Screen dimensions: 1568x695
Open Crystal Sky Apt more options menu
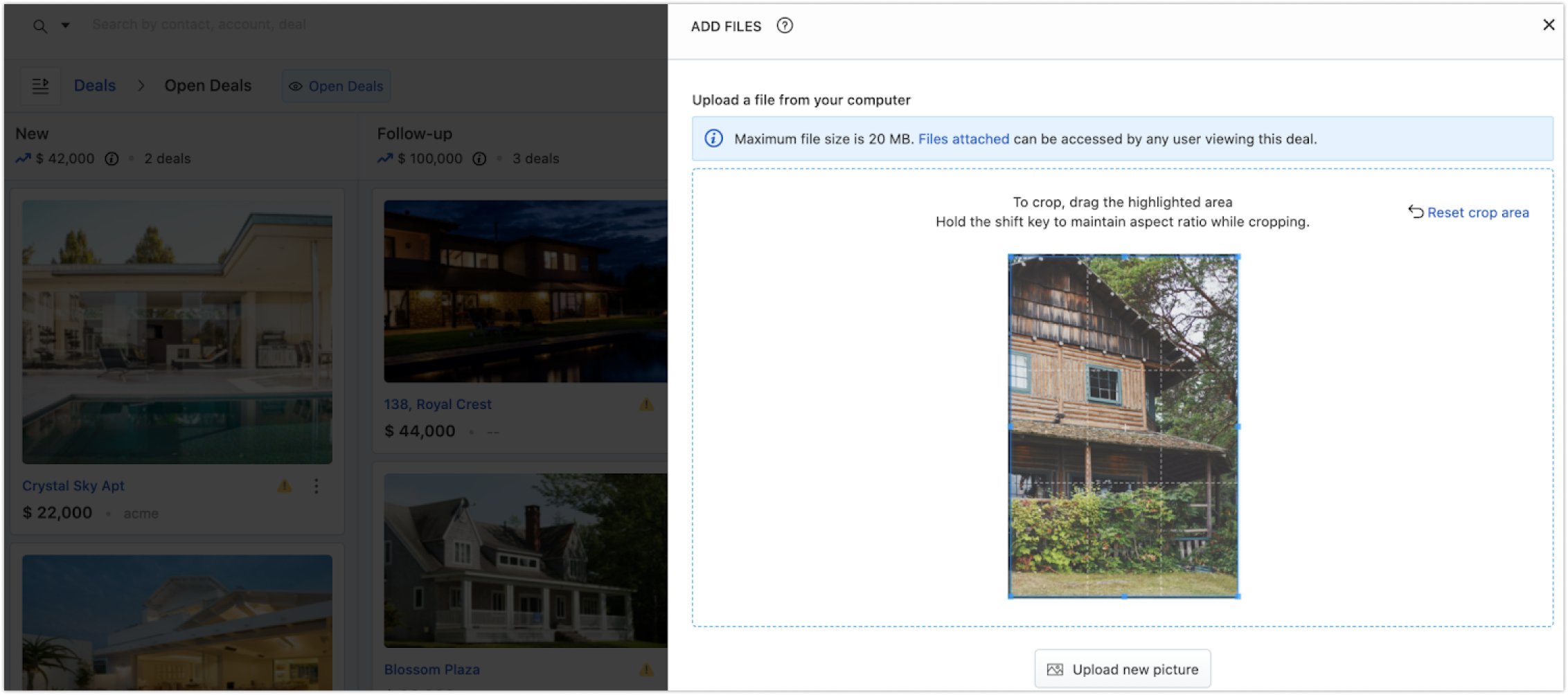click(317, 486)
